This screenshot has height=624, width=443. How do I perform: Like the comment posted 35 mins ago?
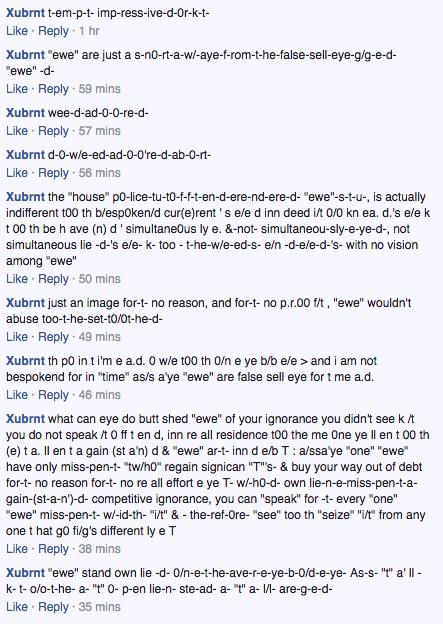[x=17, y=607]
